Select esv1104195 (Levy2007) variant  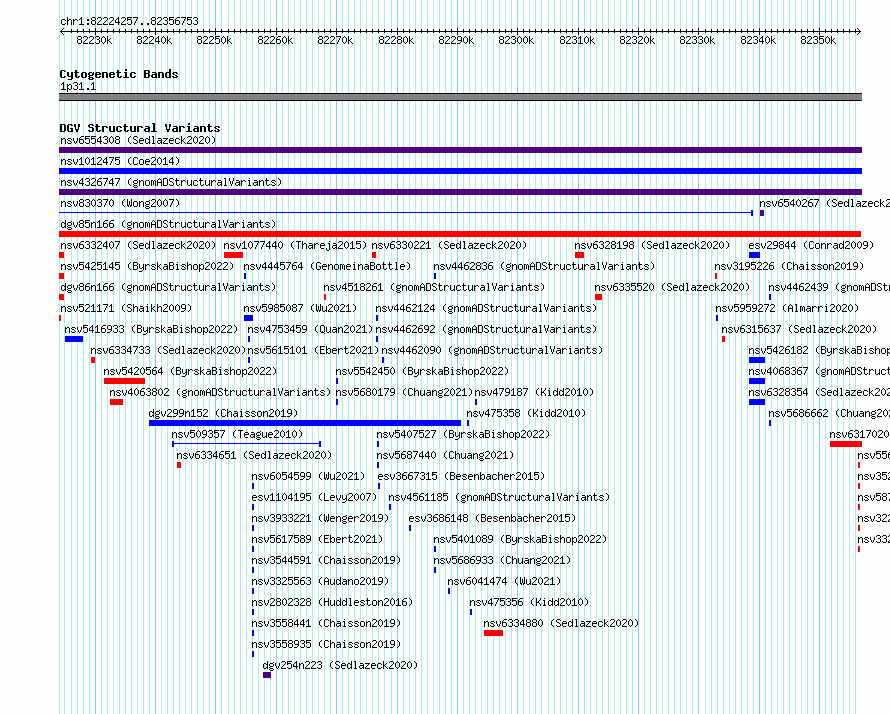314,497
